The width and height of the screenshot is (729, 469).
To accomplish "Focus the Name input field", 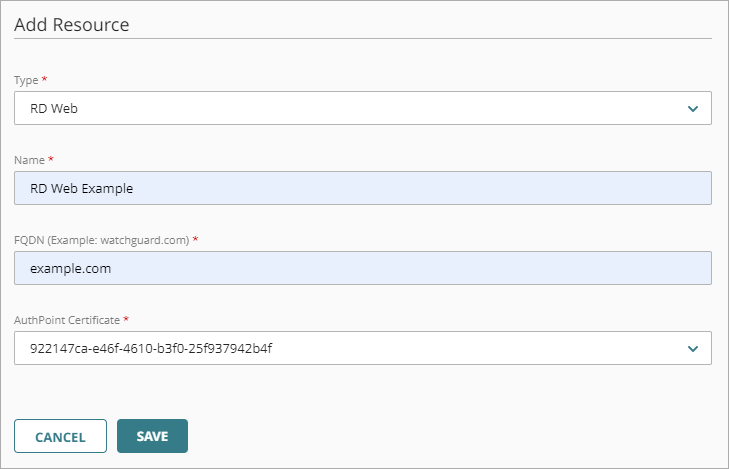I will 362,188.
